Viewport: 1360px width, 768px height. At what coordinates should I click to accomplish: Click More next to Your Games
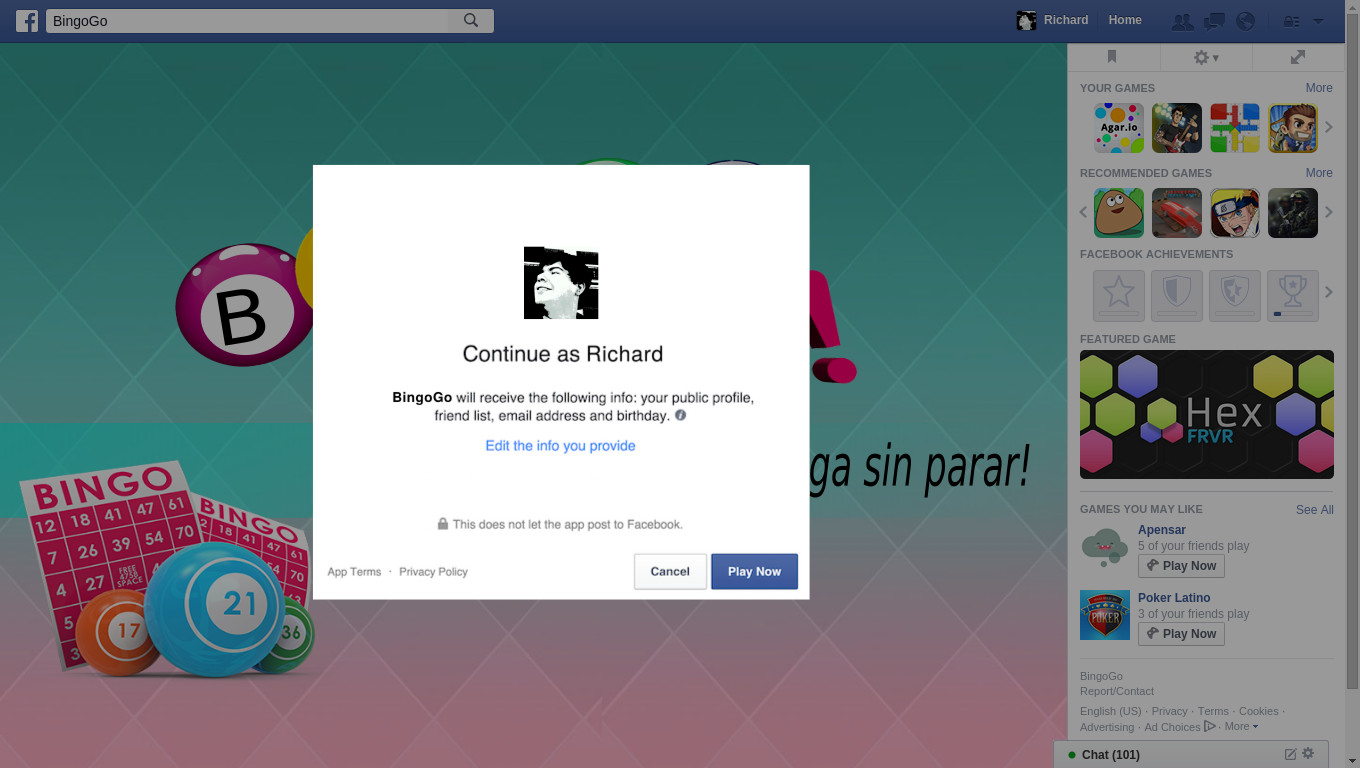point(1319,88)
